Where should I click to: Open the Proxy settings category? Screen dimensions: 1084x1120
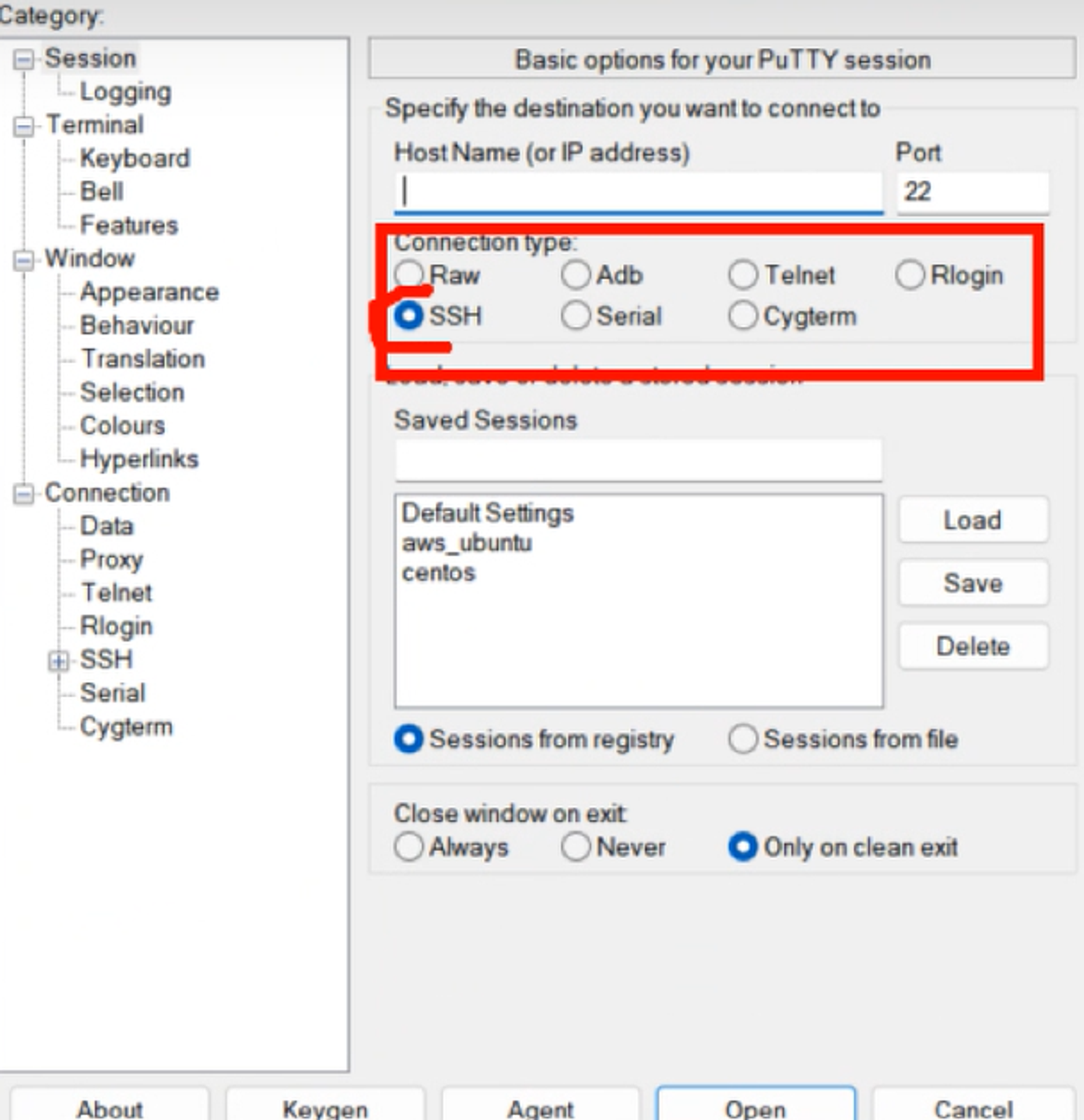click(112, 559)
